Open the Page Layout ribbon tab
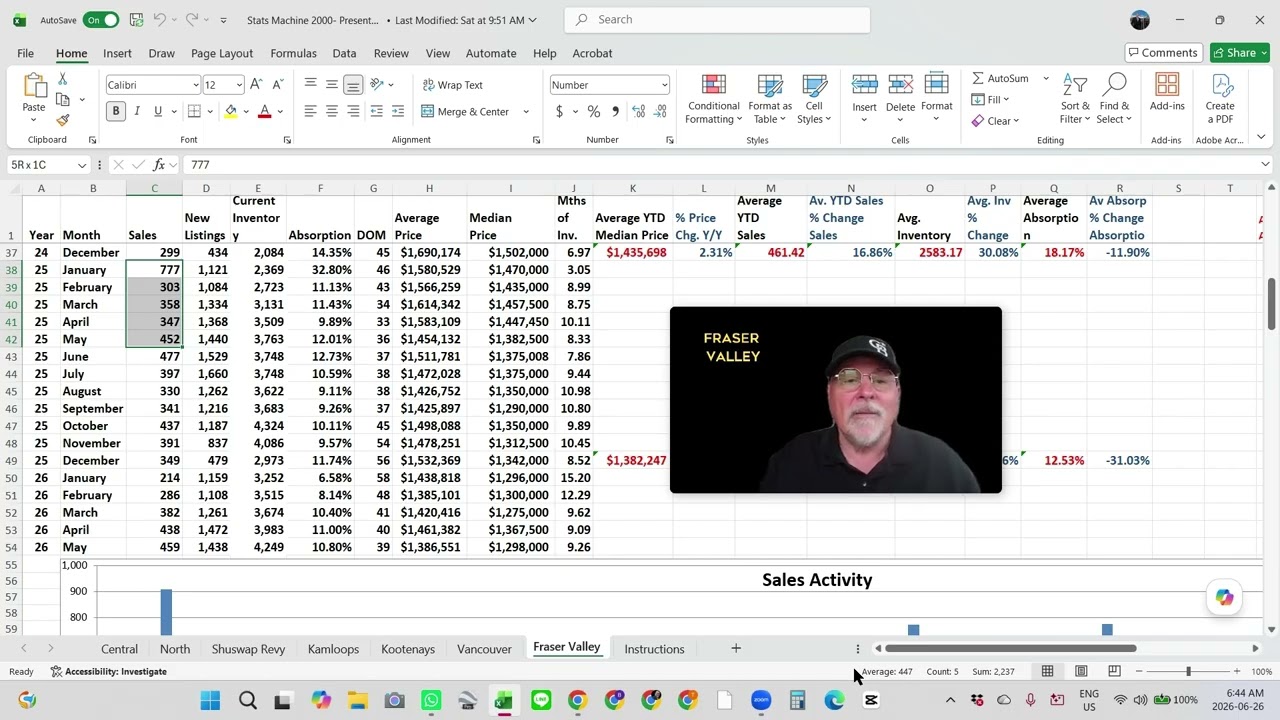The height and width of the screenshot is (720, 1280). [x=222, y=53]
